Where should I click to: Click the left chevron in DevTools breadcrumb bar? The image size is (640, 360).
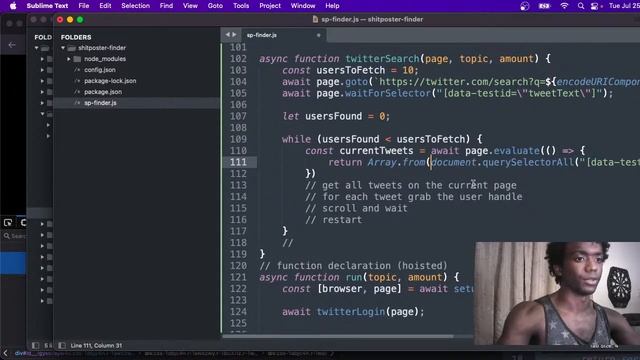5,353
